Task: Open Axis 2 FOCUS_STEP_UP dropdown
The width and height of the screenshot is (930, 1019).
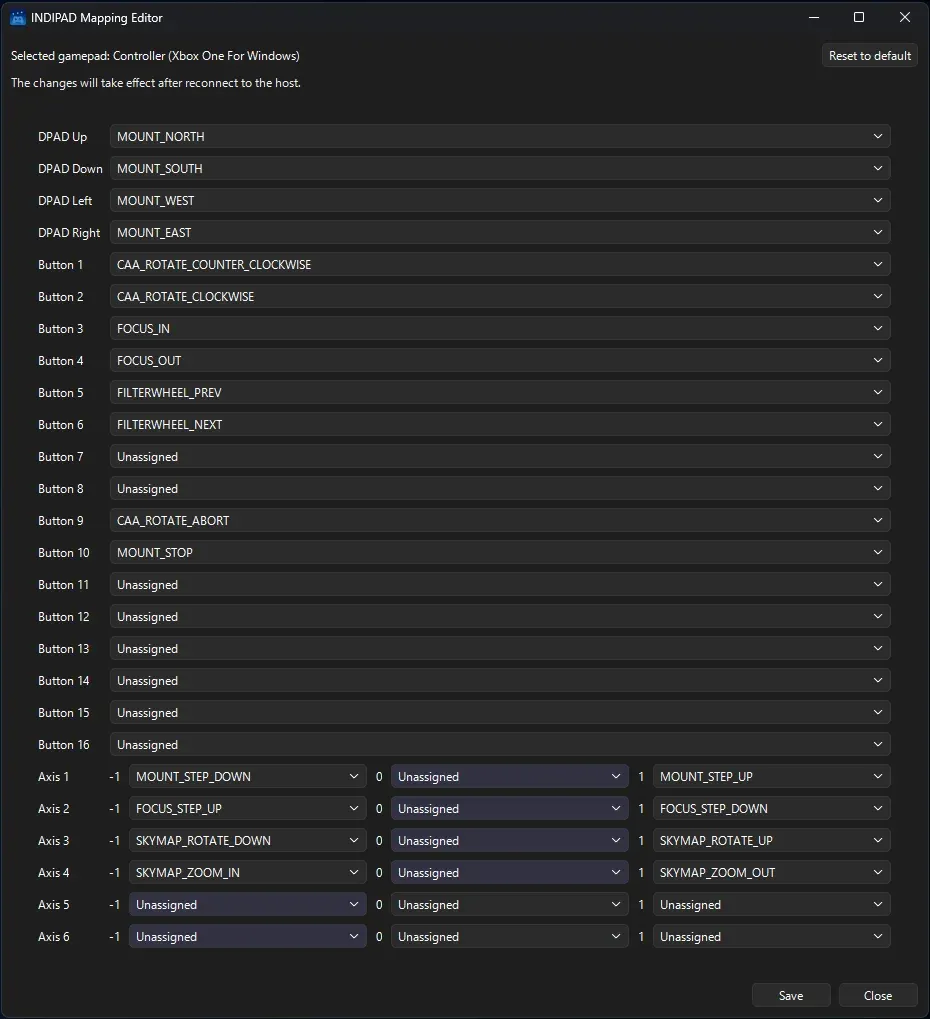Action: click(248, 808)
